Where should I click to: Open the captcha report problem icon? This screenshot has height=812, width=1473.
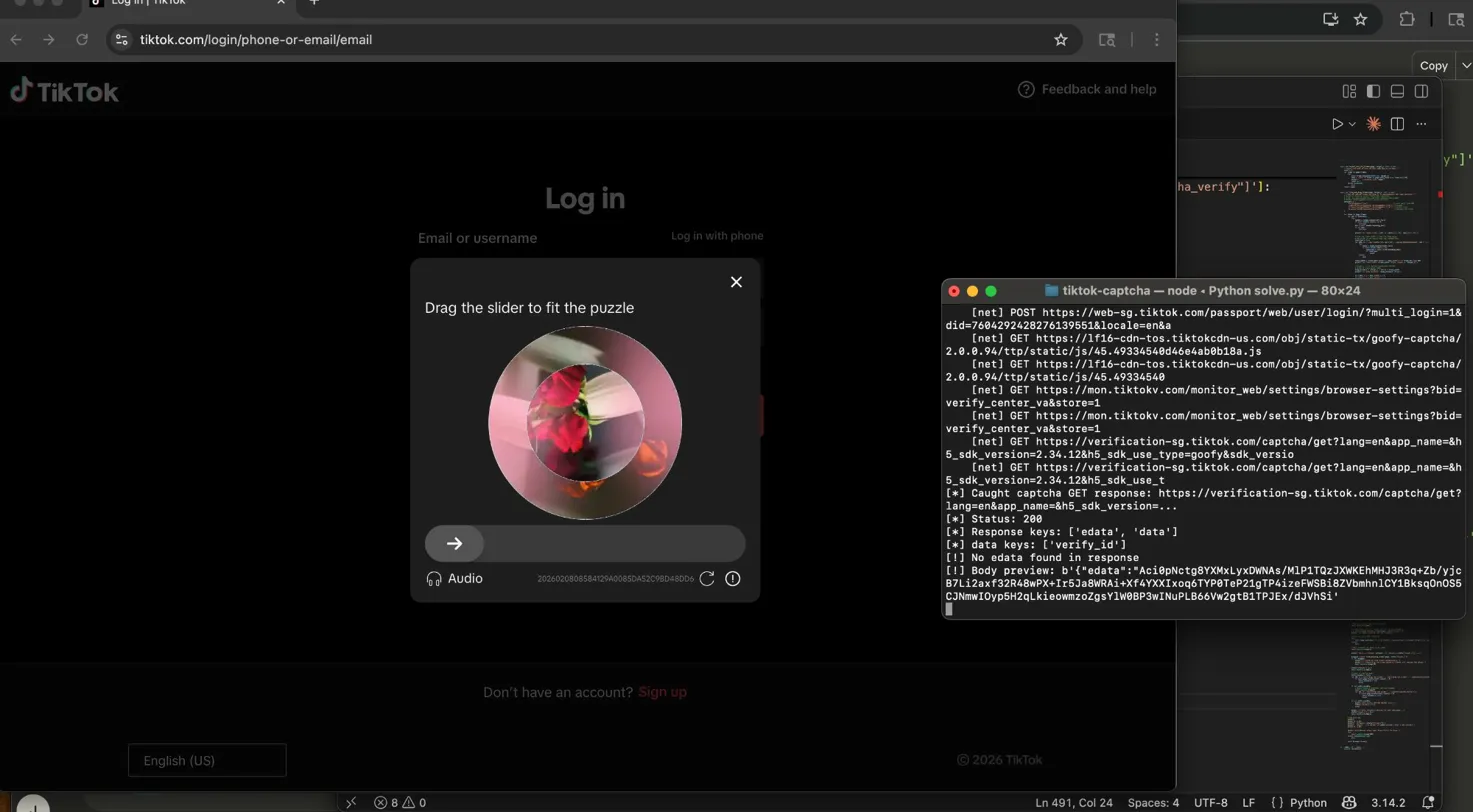(733, 578)
